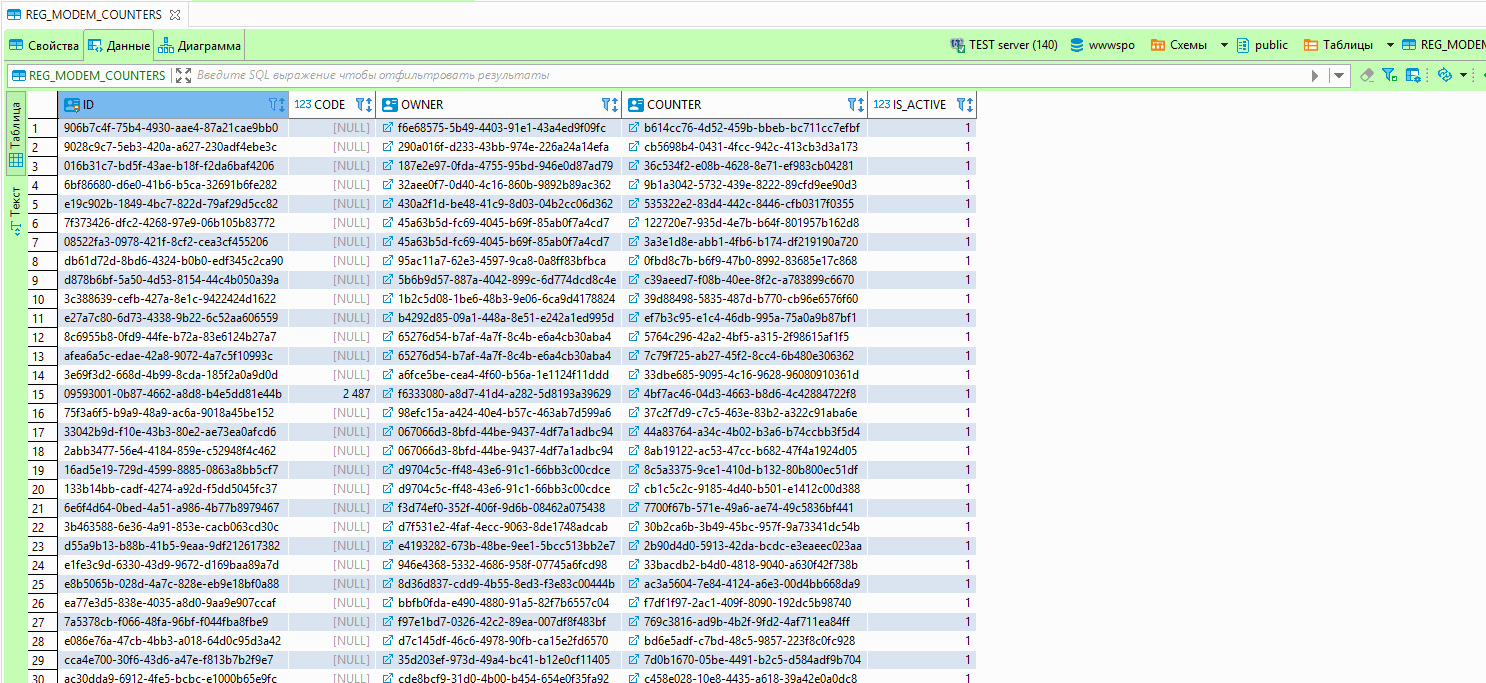
Task: Click the public schema breadcrumb
Action: (1262, 45)
